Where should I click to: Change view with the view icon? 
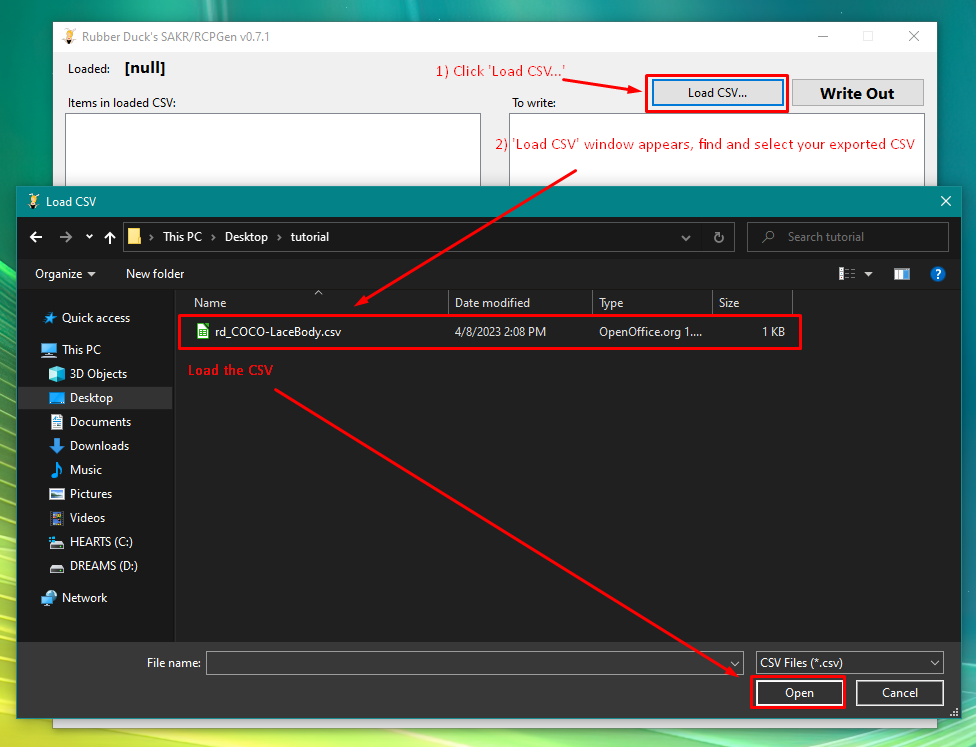[x=847, y=274]
